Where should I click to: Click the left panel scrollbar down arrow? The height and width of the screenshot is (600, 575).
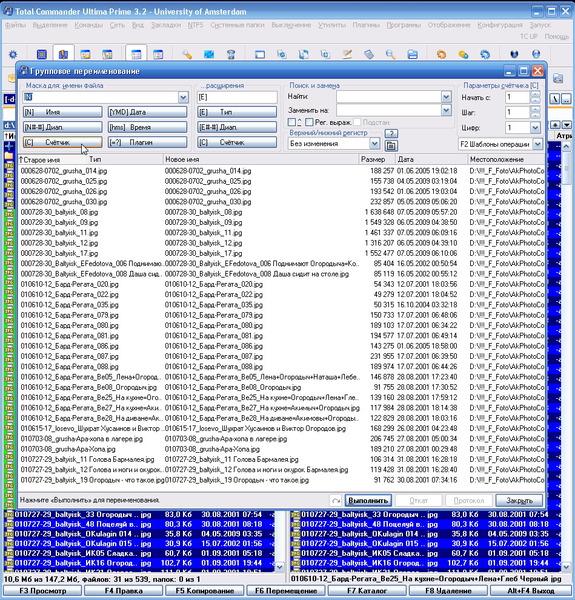[280, 567]
